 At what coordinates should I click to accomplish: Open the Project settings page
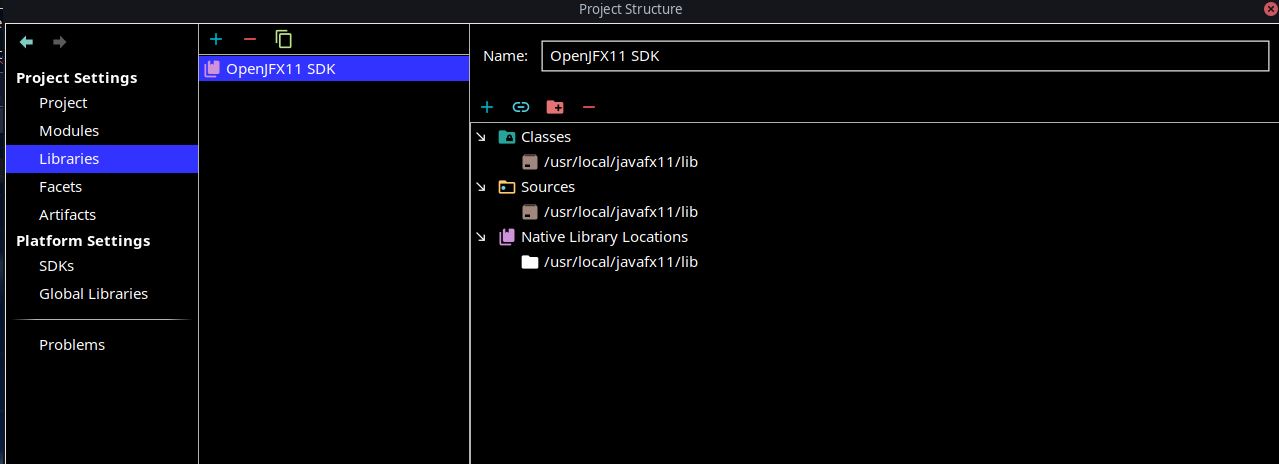(63, 103)
